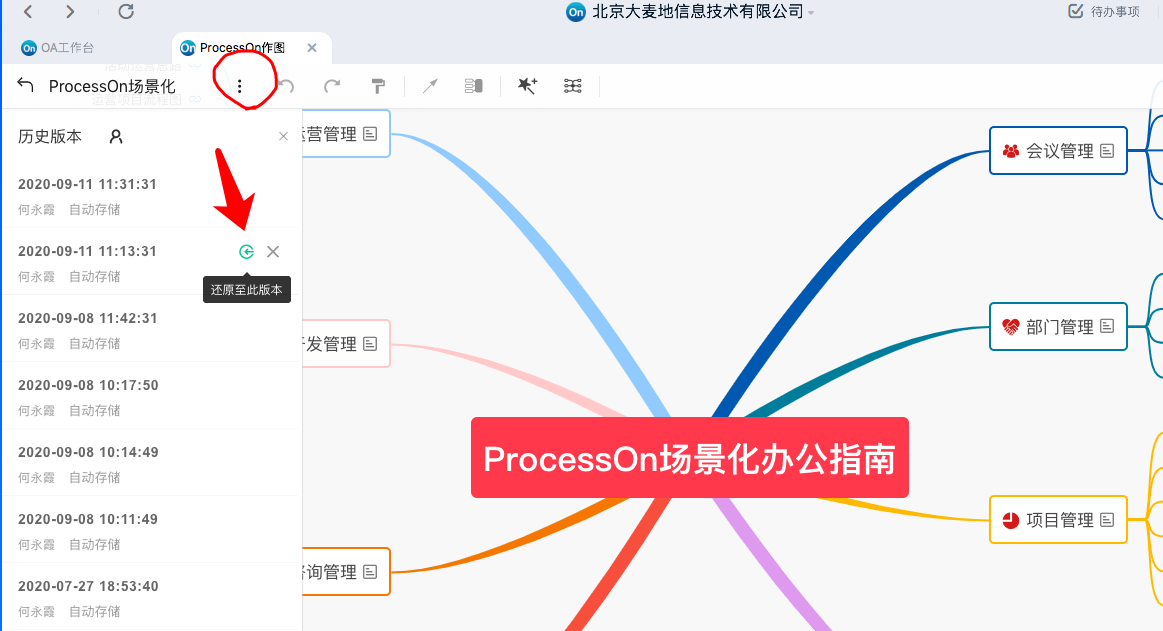Select the central ProcessOn场景化办公指南 node
This screenshot has height=631, width=1163.
point(690,457)
